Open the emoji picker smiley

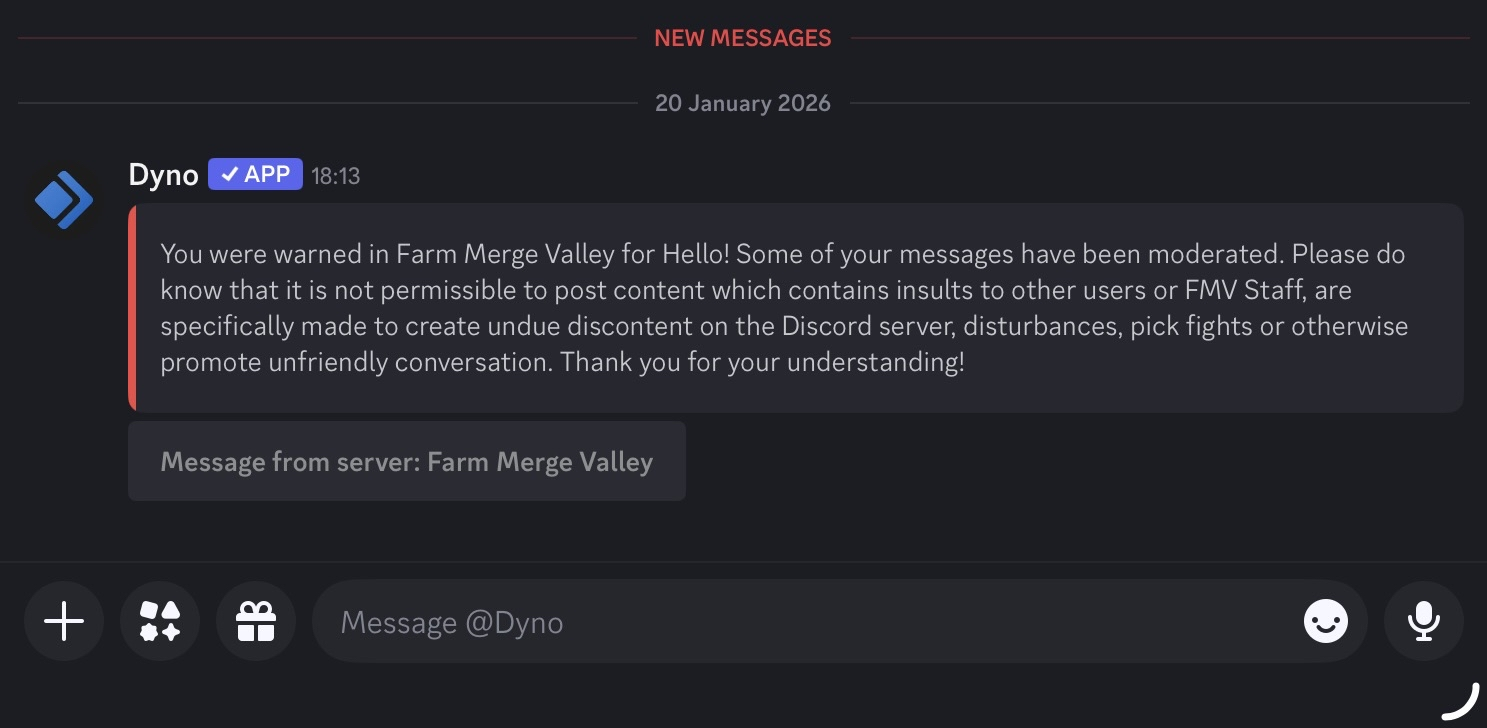click(x=1325, y=622)
